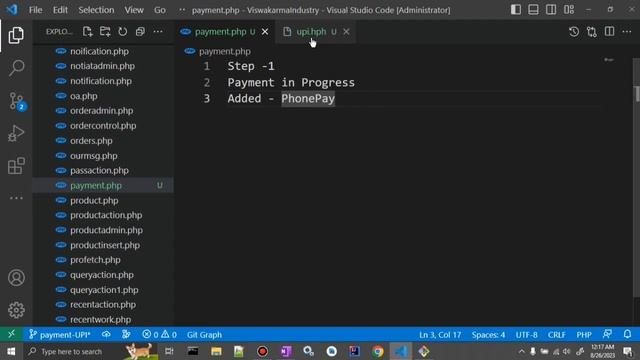This screenshot has width=640, height=360.
Task: Split the editor to the right
Action: click(x=609, y=31)
